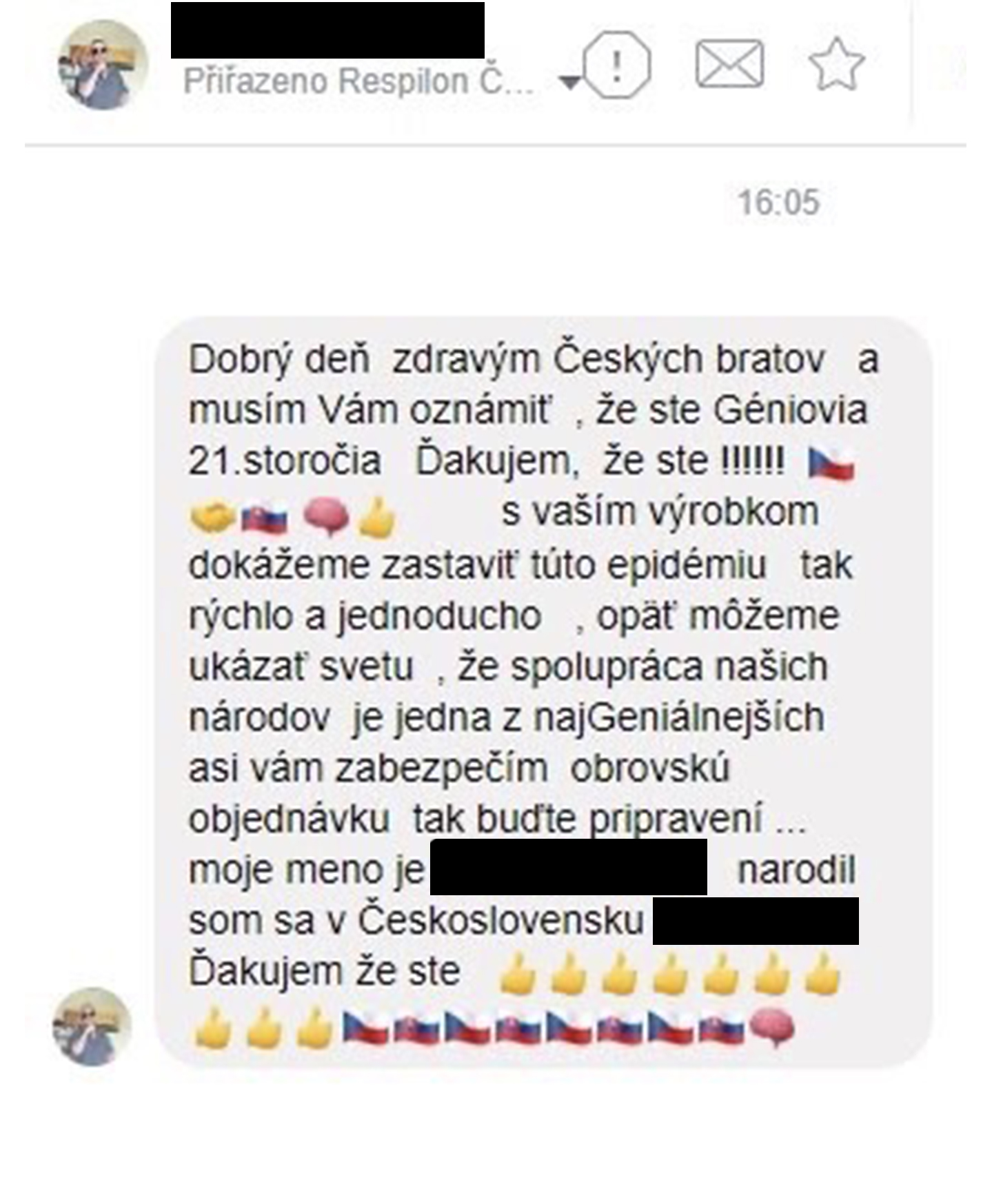Click the brain emoji ending the message

(772, 1028)
